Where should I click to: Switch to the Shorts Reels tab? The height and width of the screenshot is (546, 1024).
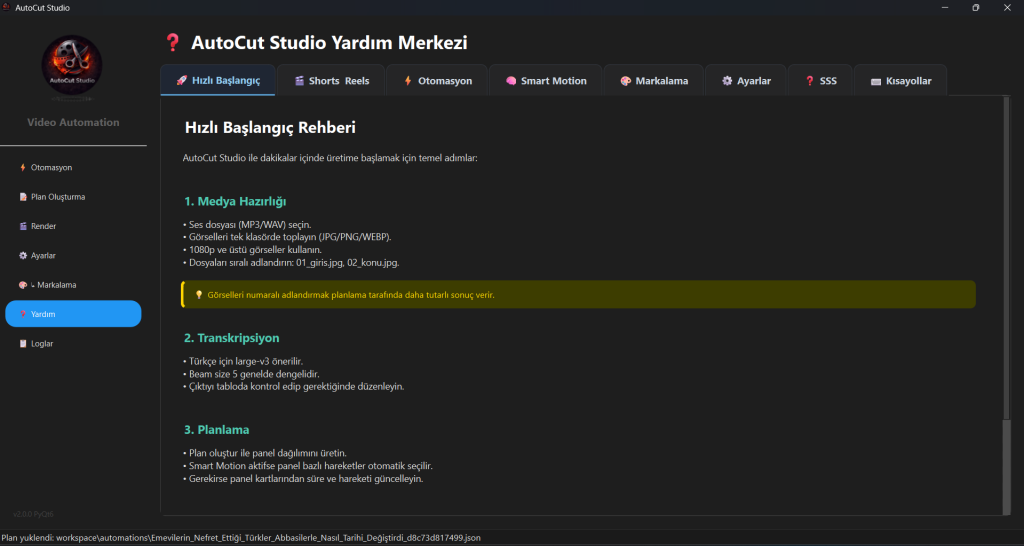[x=331, y=81]
